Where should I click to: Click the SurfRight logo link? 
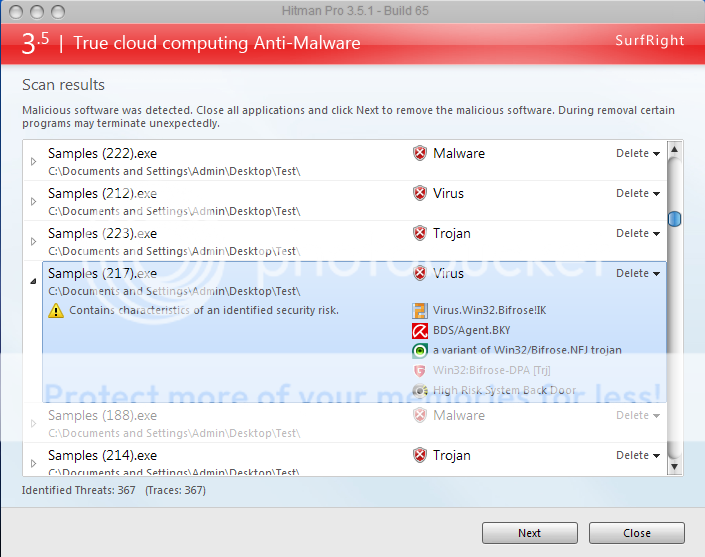coord(650,41)
